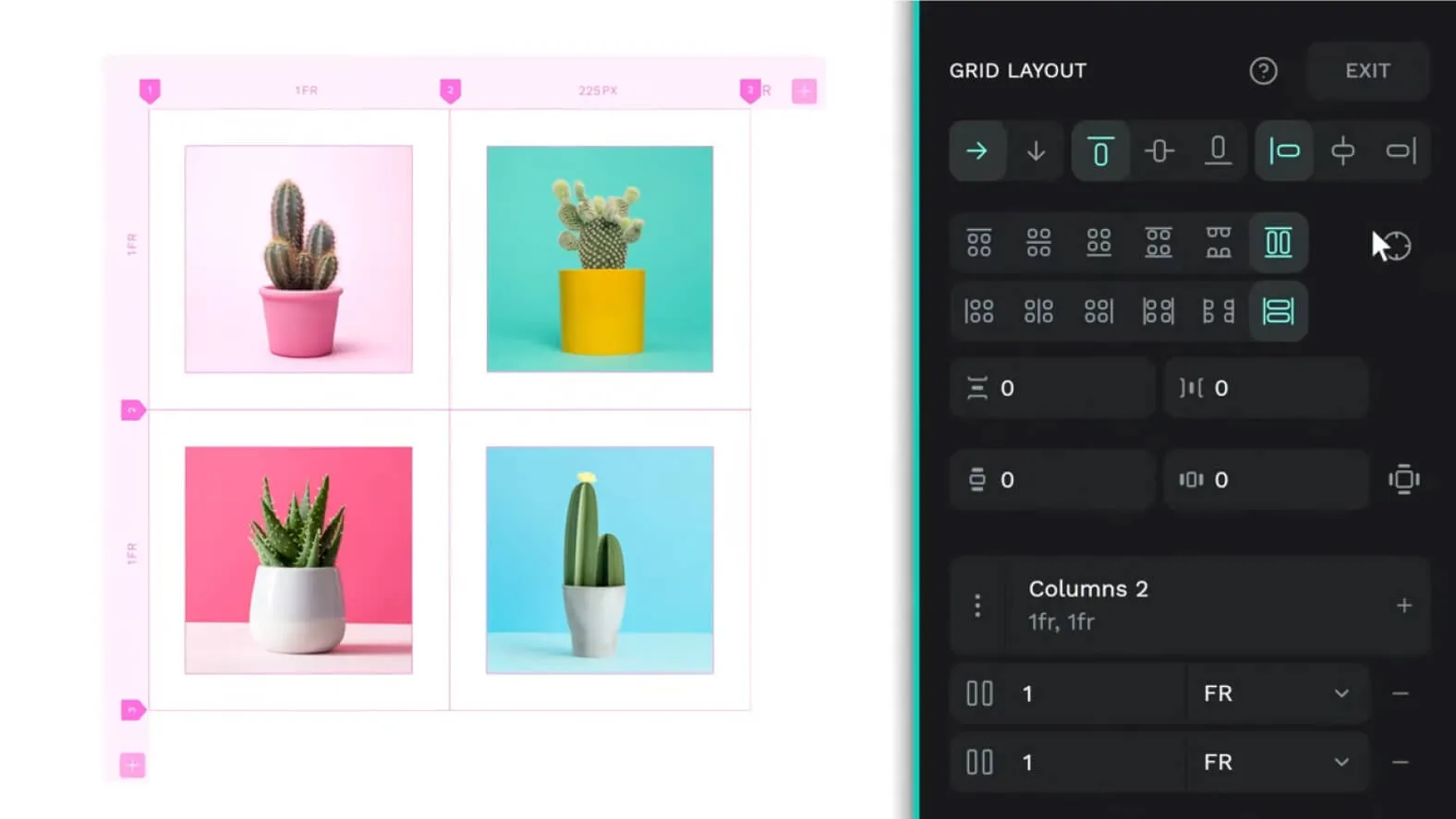Open the second column's FR unit dropdown
The height and width of the screenshot is (819, 1456).
pos(1277,763)
